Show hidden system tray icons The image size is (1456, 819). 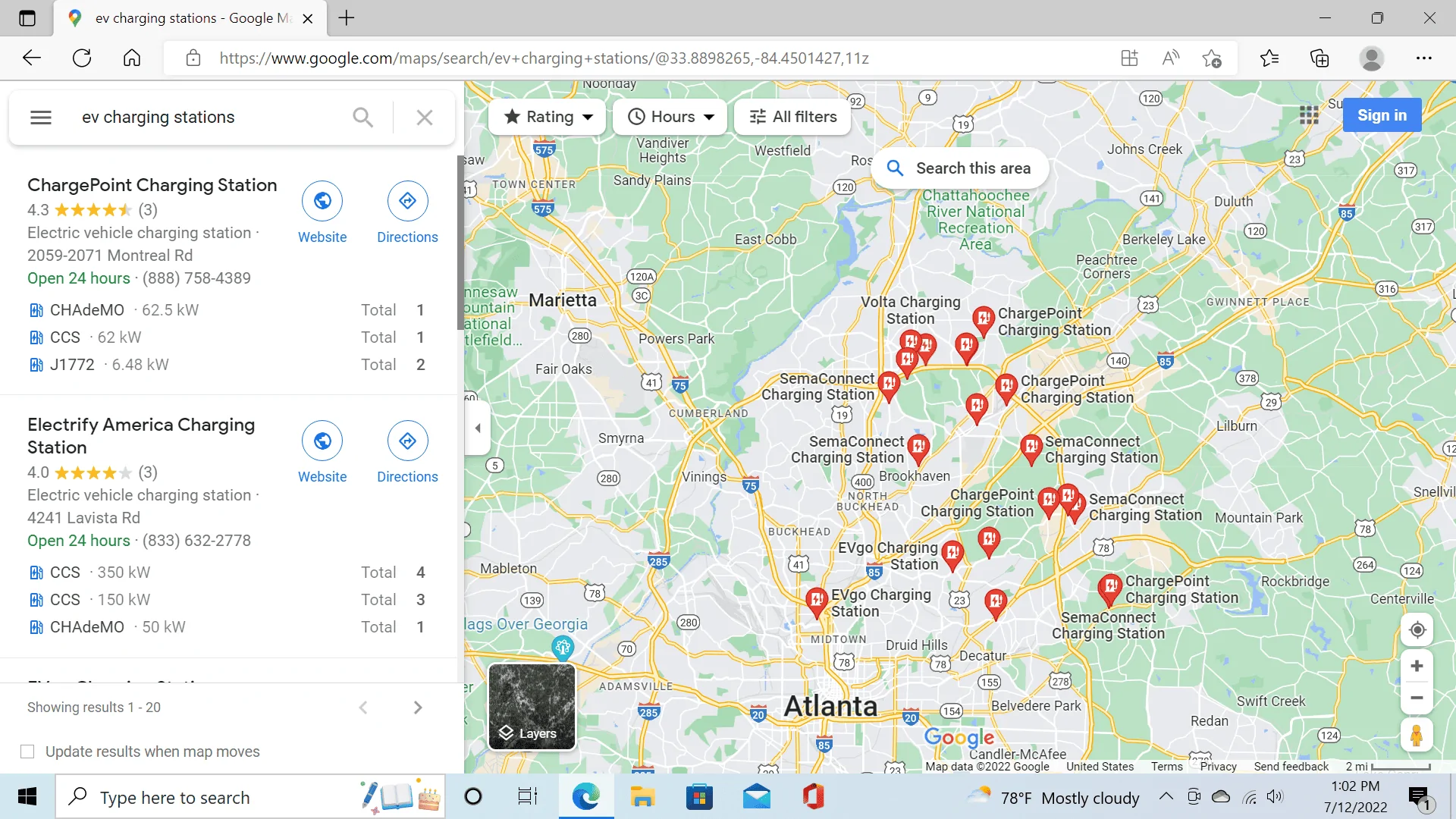(x=1166, y=796)
